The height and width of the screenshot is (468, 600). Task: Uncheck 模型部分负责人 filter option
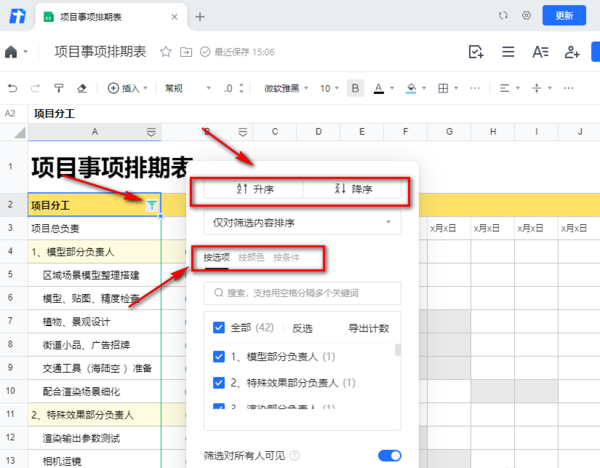click(x=219, y=356)
